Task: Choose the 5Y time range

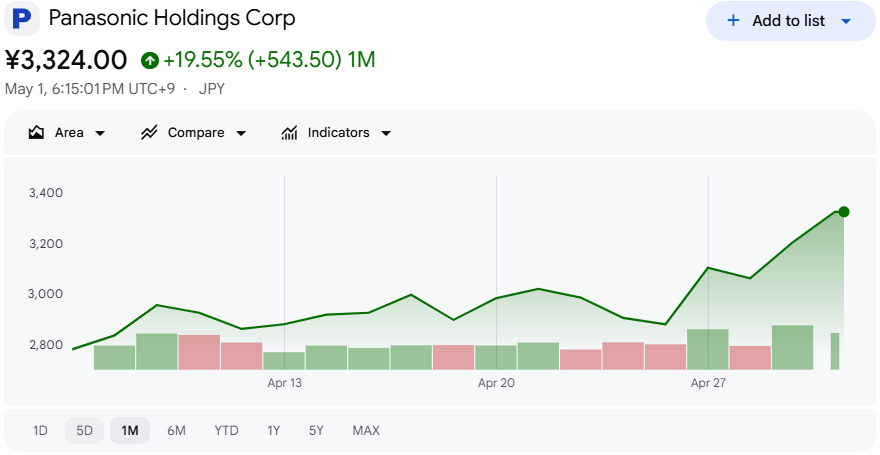Action: coord(317,431)
